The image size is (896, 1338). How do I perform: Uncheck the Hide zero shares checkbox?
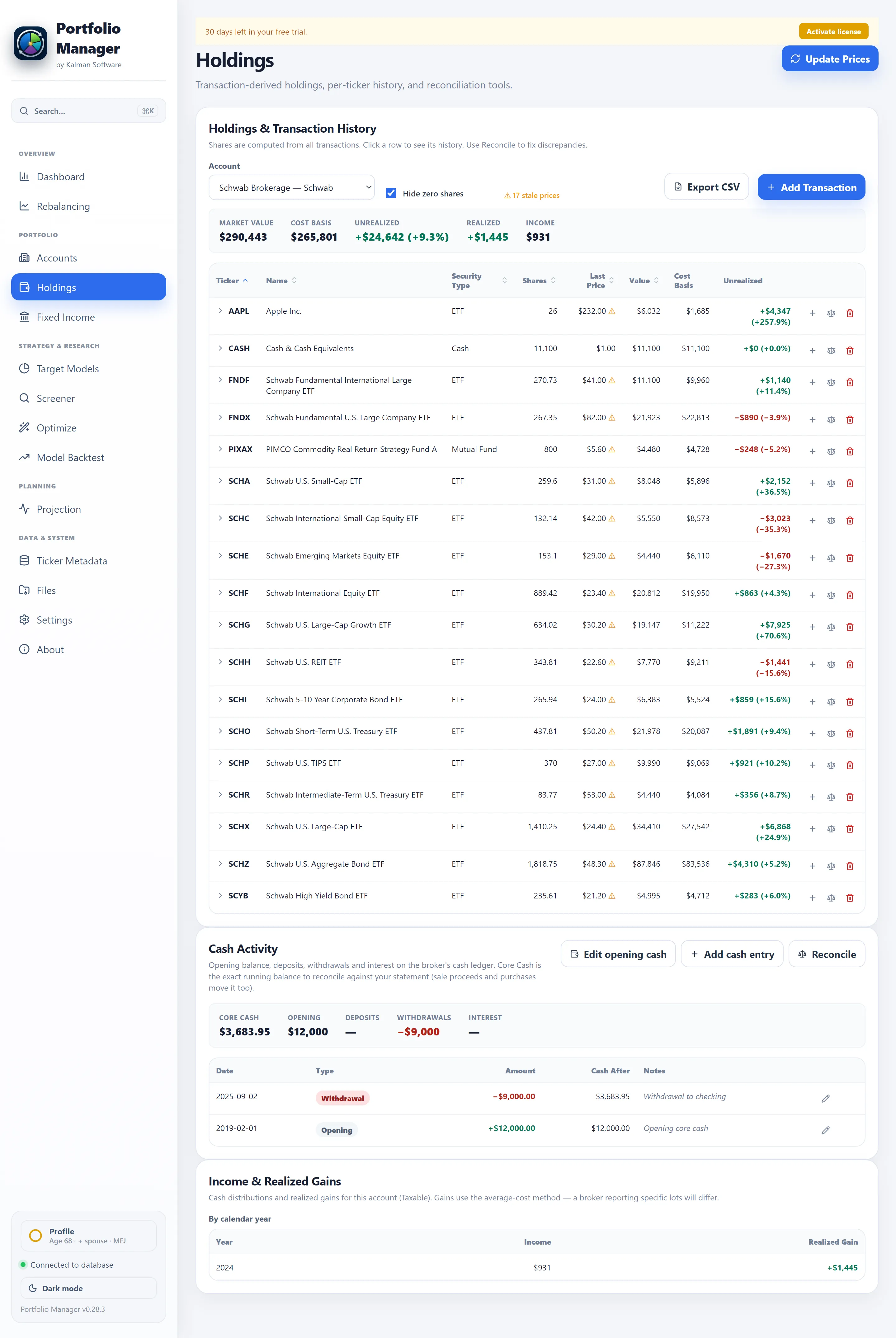click(391, 193)
